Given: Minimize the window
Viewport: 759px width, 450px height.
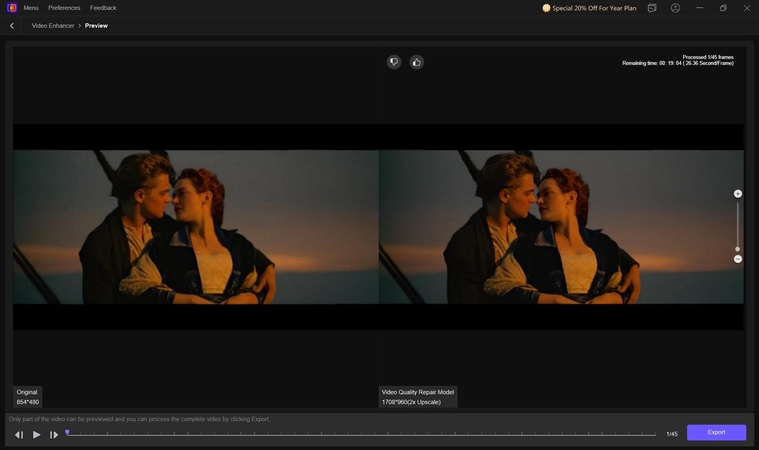Looking at the screenshot, I should click(699, 8).
